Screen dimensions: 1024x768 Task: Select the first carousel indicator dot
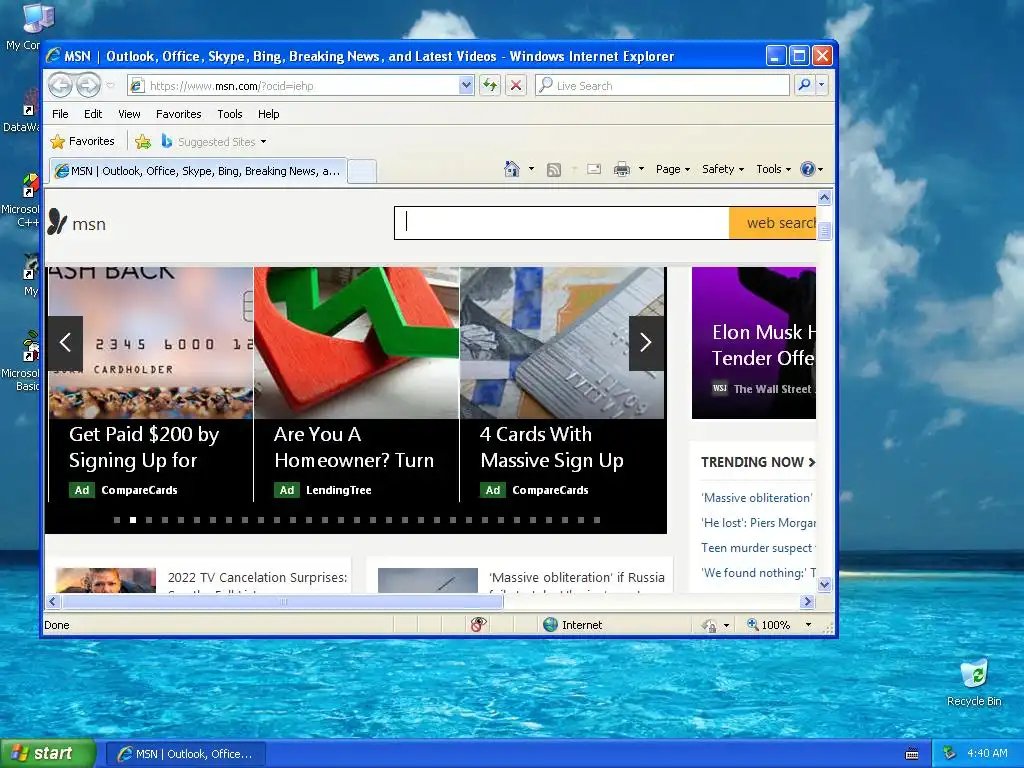117,520
